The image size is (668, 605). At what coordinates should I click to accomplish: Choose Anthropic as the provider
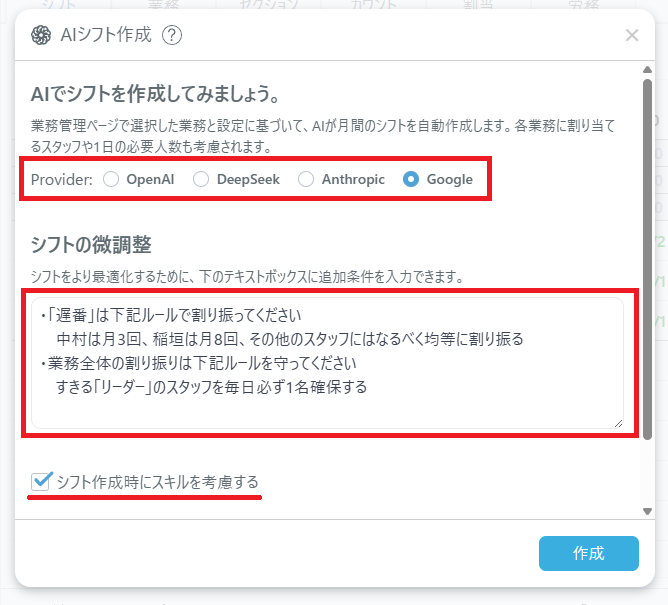point(306,179)
